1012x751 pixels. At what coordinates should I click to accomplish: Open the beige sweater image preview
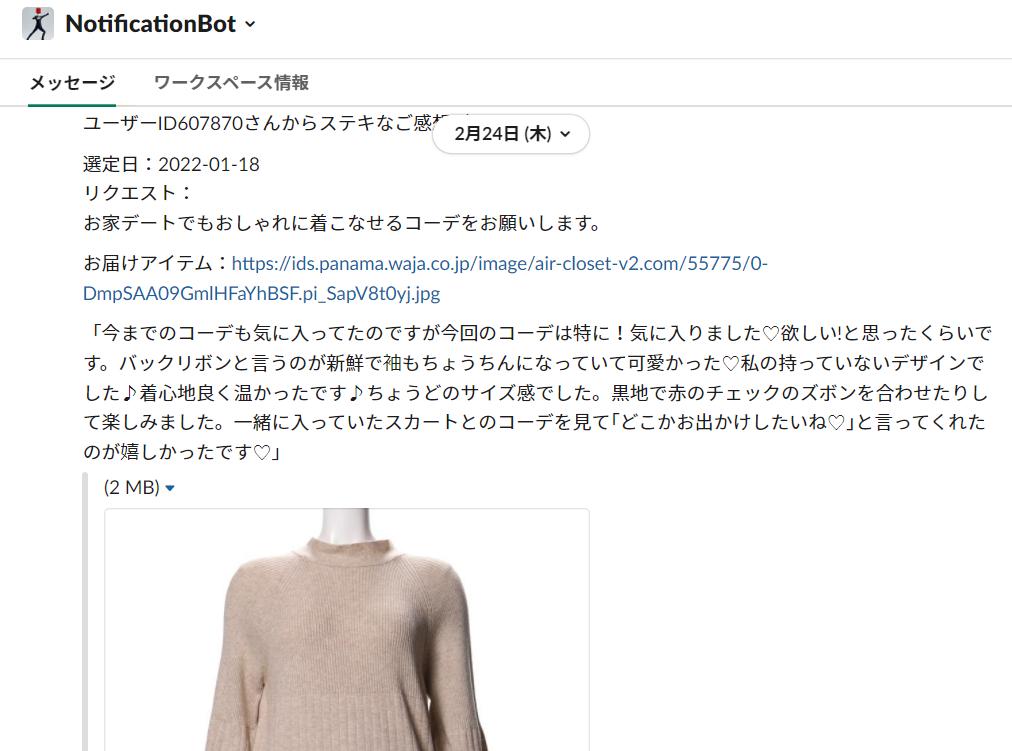click(x=347, y=630)
